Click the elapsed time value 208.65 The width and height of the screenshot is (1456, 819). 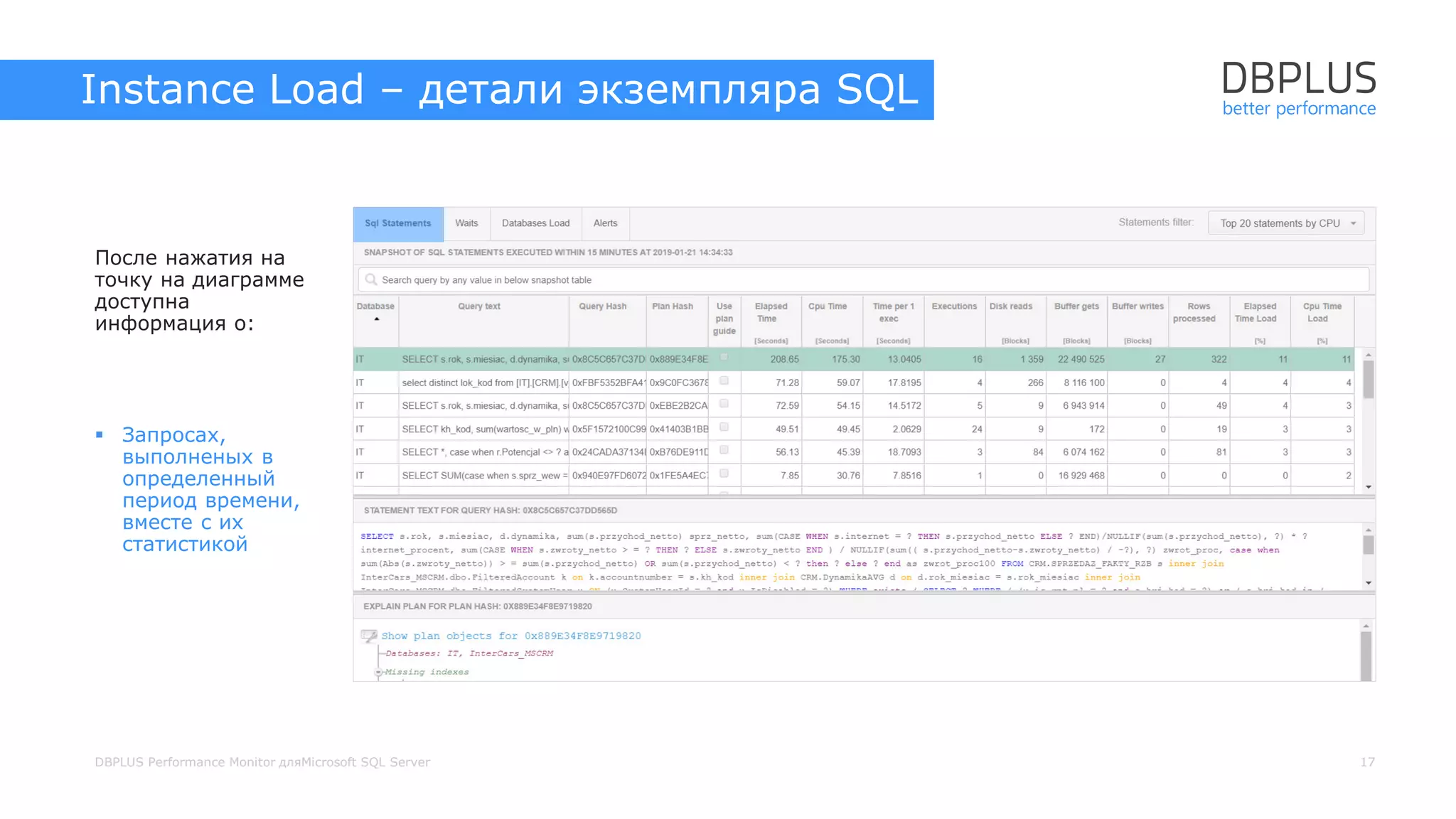784,360
